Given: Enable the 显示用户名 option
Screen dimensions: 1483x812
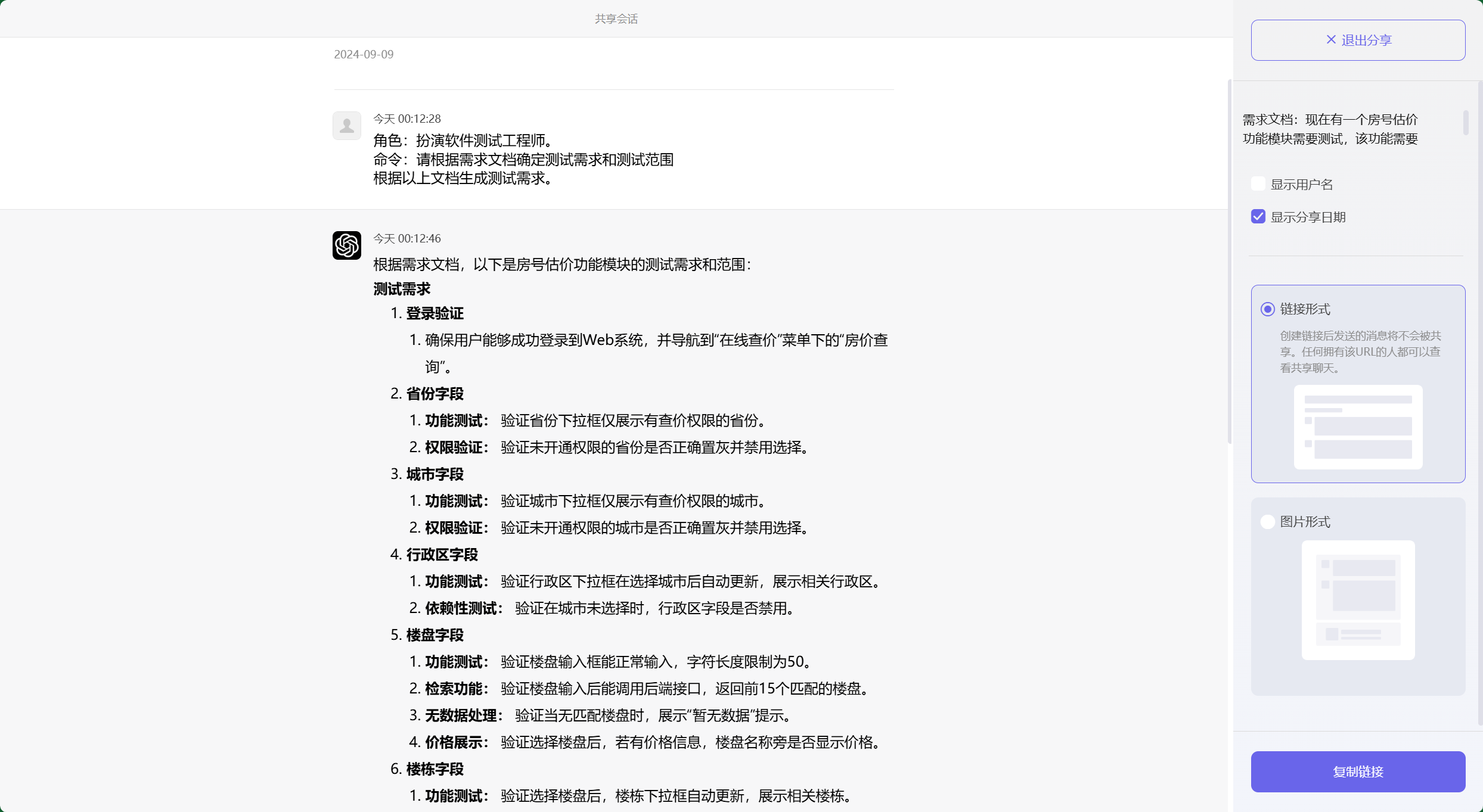Looking at the screenshot, I should coord(1258,183).
